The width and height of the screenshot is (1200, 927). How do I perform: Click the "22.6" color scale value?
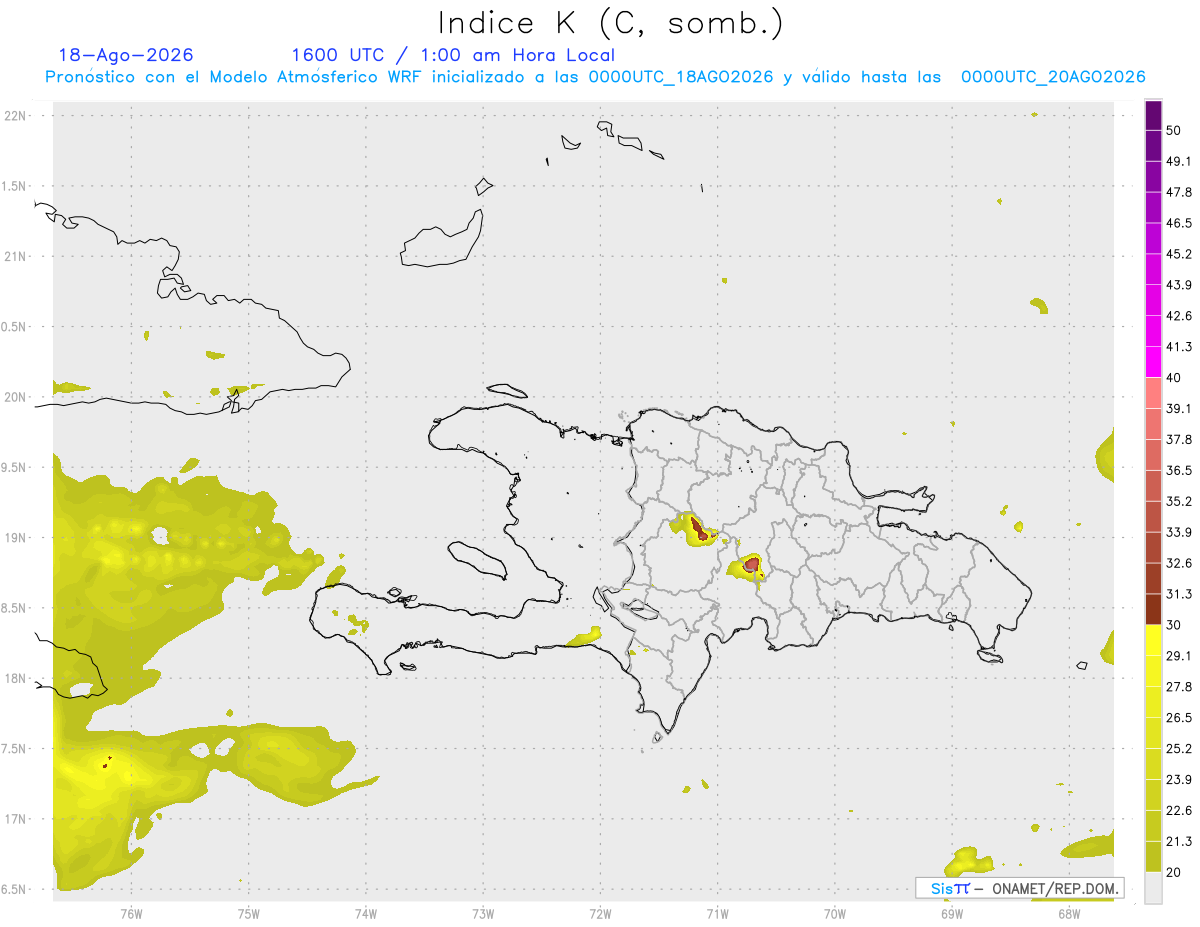1179,811
